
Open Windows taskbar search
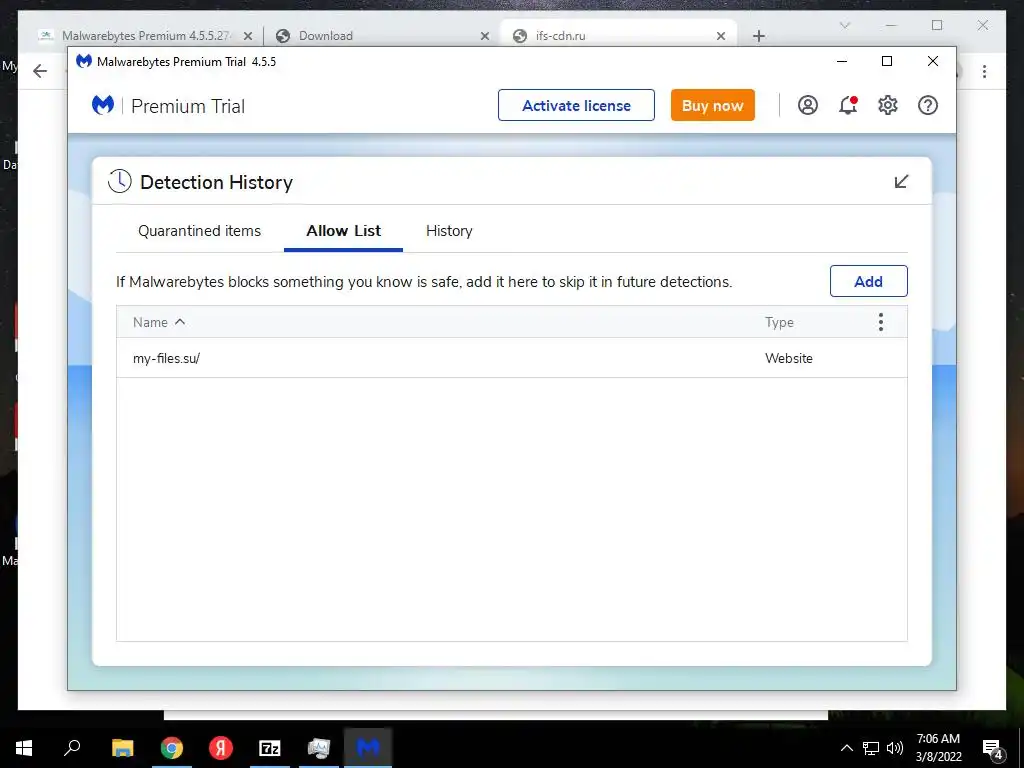point(72,748)
